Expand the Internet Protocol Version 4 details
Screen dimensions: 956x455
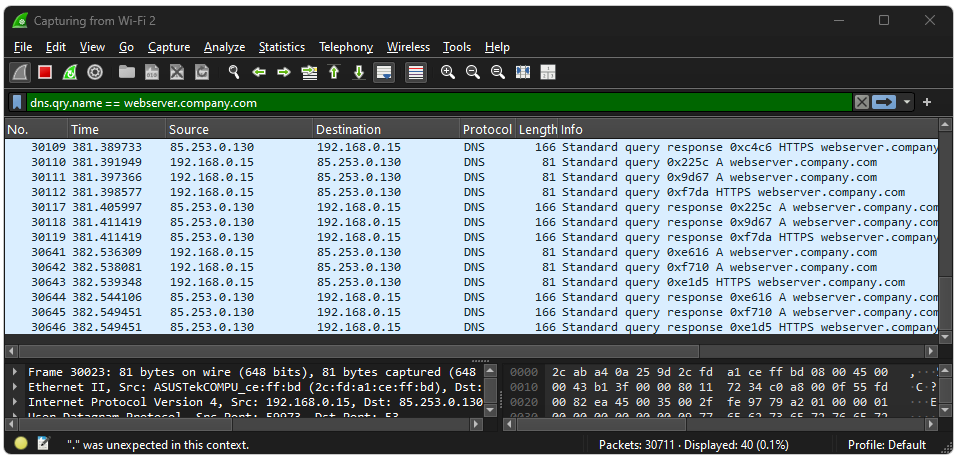15,402
